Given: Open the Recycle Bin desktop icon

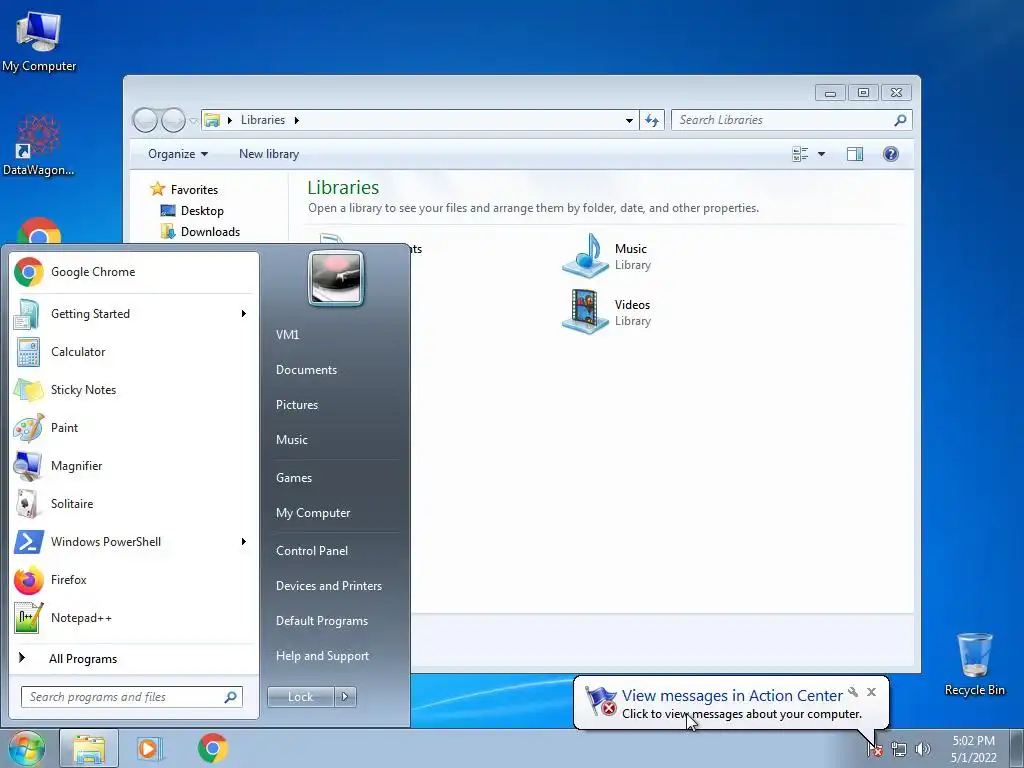Looking at the screenshot, I should tap(974, 664).
